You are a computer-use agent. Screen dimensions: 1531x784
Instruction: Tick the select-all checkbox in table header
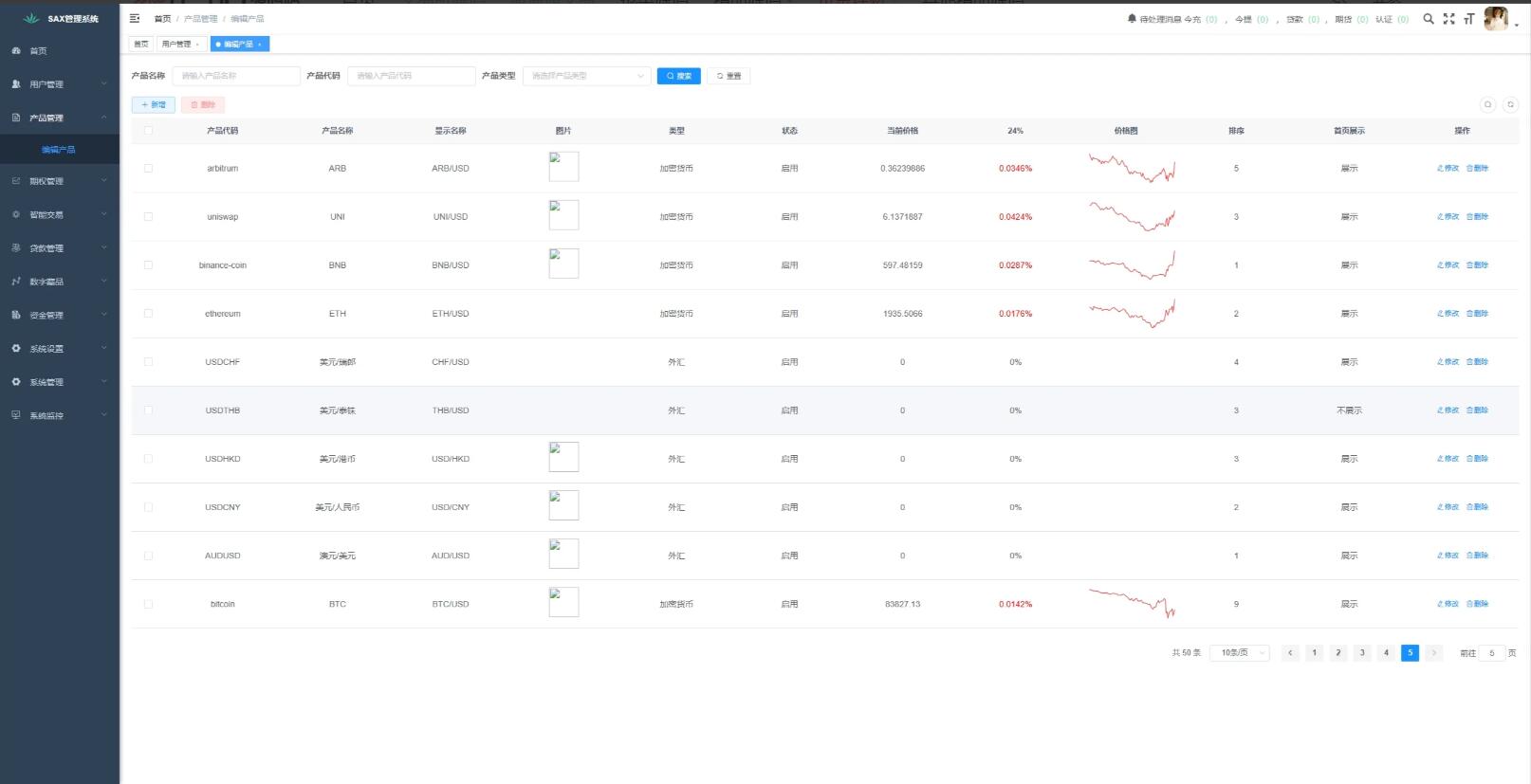tap(148, 130)
